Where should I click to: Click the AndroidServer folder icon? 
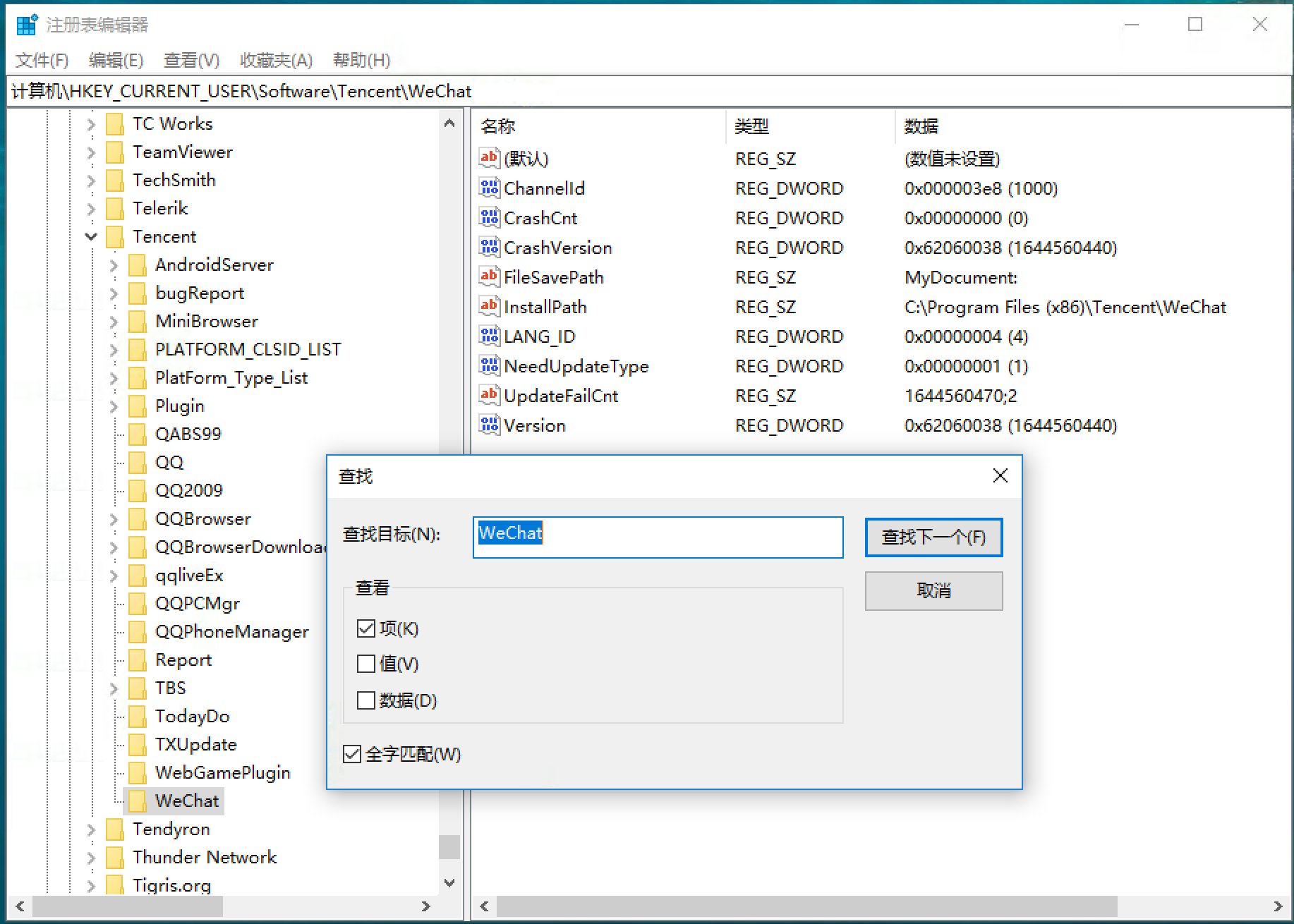(x=137, y=265)
